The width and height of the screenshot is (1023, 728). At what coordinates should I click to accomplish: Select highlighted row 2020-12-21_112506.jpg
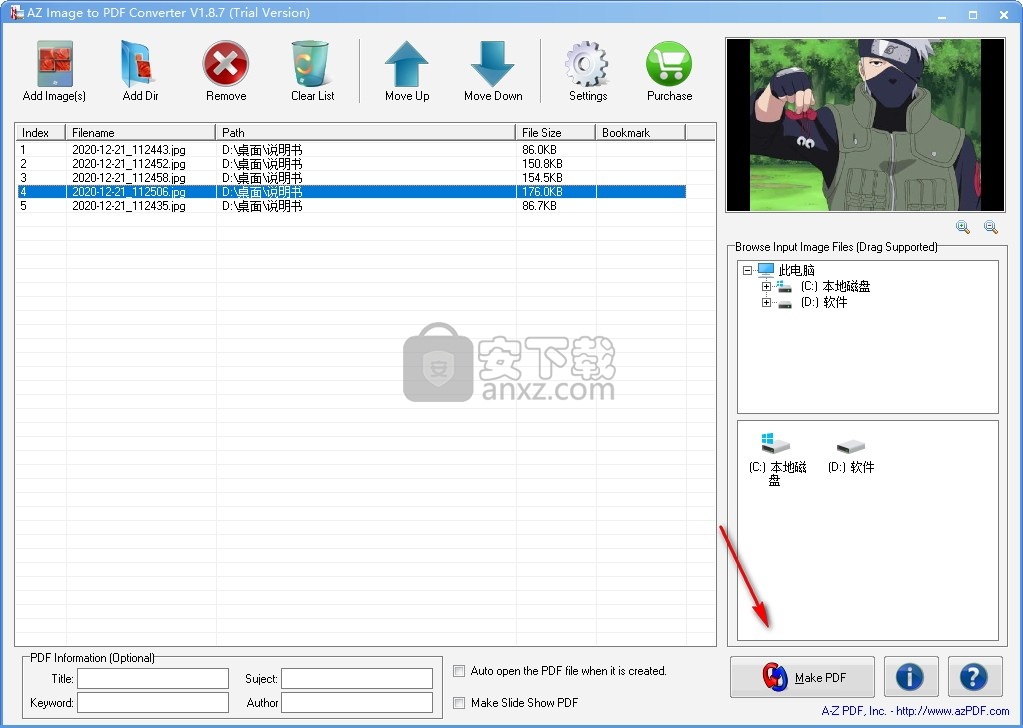[x=351, y=192]
